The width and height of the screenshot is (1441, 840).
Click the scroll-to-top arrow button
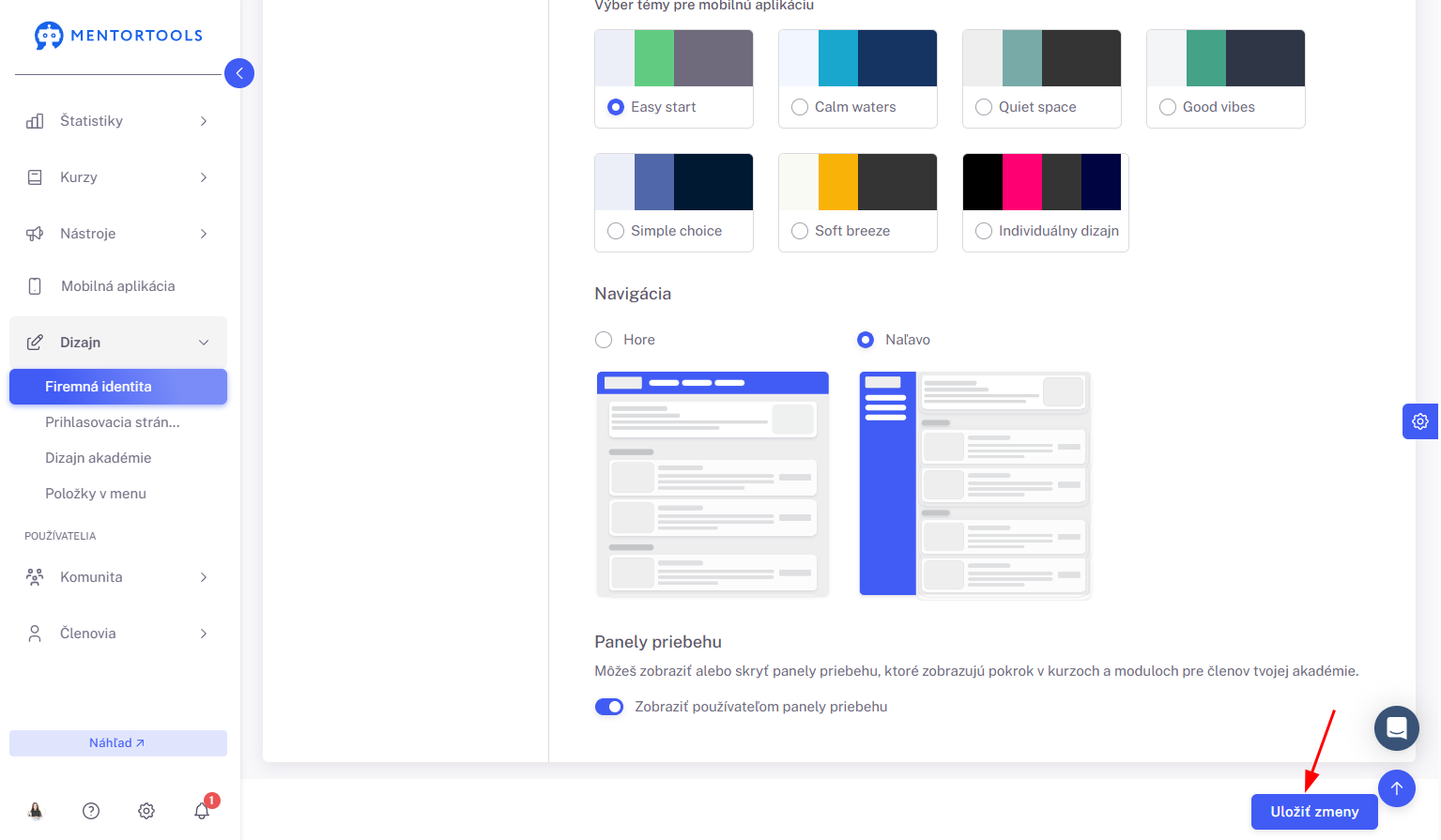click(x=1397, y=788)
